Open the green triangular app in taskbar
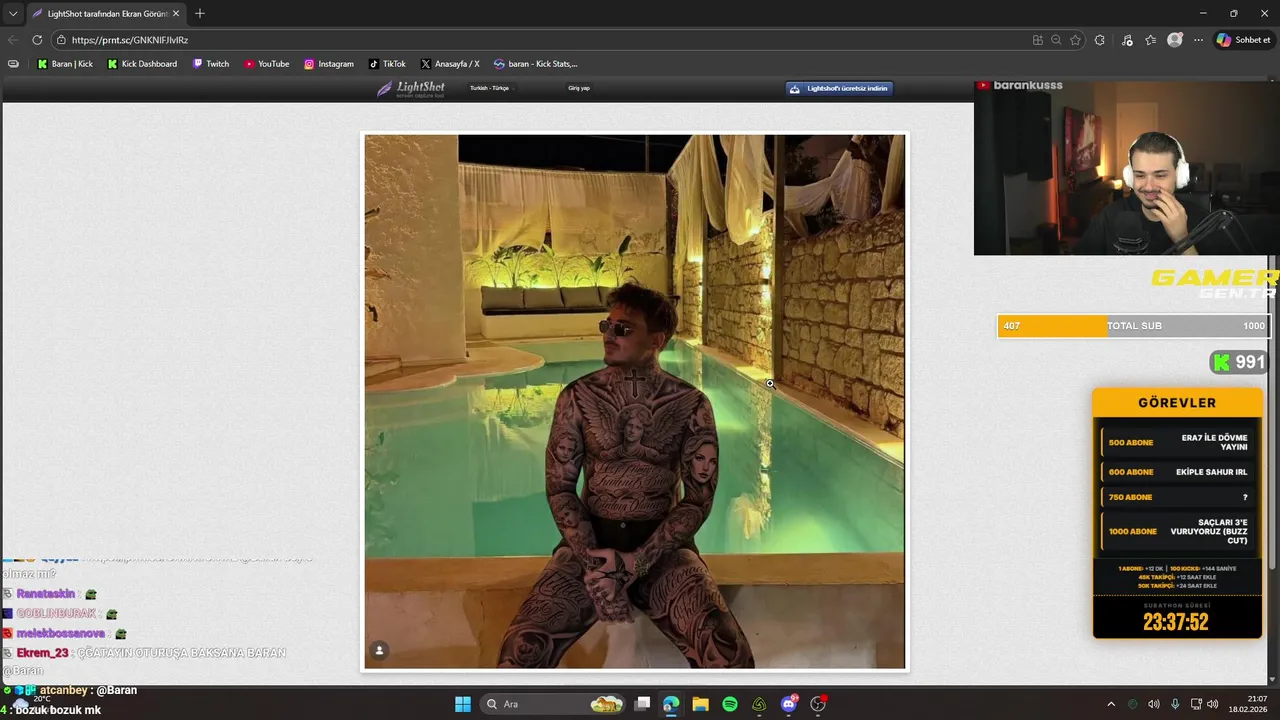This screenshot has width=1280, height=720. pyautogui.click(x=759, y=704)
